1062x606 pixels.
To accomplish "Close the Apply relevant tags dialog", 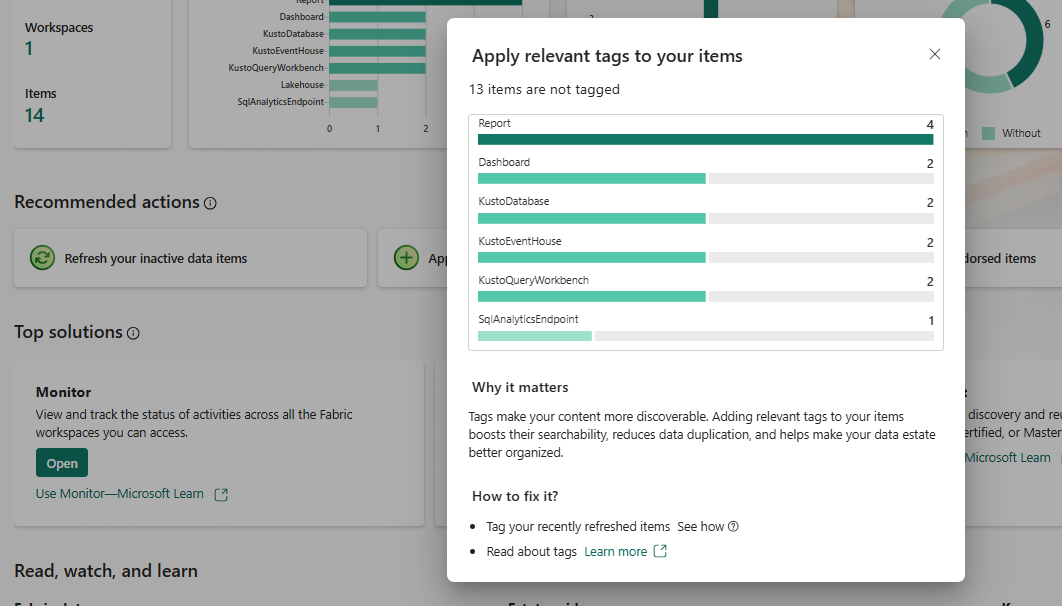I will (x=935, y=54).
